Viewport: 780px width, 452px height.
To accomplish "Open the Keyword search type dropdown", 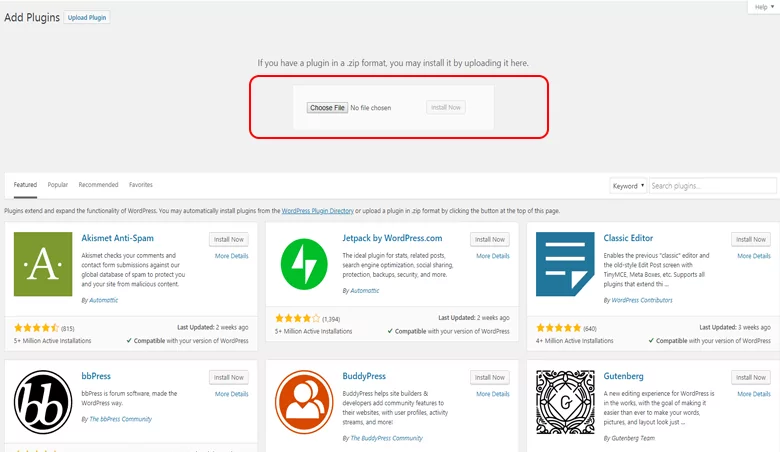I will (x=628, y=185).
